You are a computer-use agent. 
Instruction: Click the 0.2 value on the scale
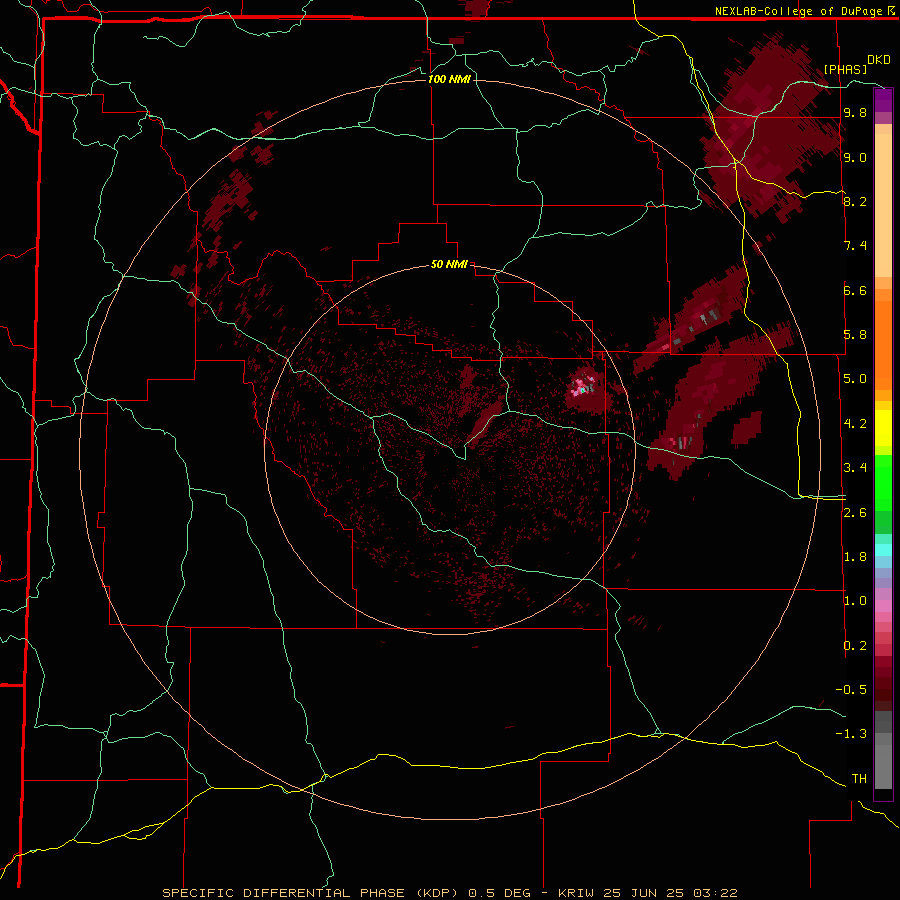855,646
